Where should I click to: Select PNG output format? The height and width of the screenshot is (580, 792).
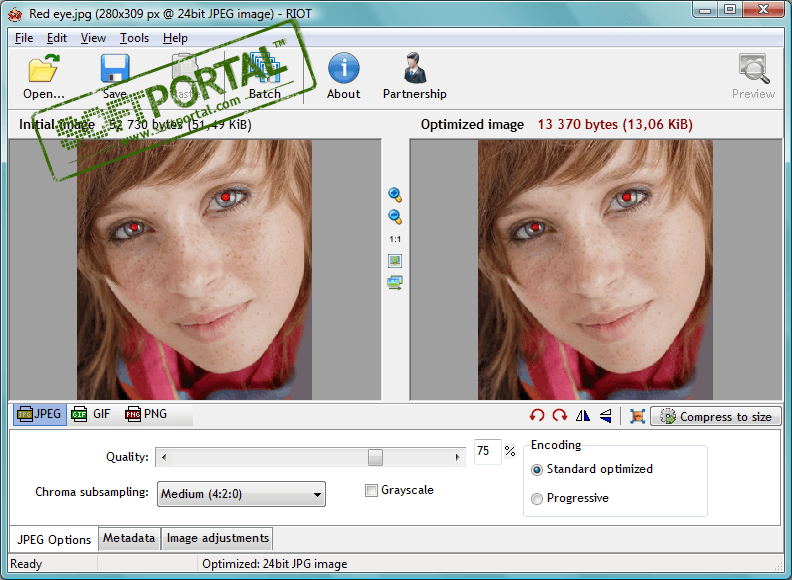pyautogui.click(x=146, y=414)
